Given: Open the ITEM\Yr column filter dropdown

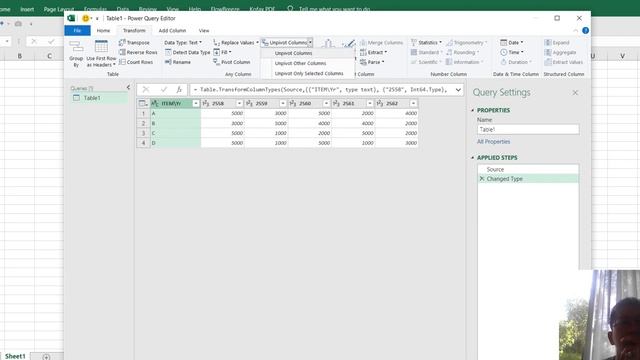Looking at the screenshot, I should (x=196, y=103).
